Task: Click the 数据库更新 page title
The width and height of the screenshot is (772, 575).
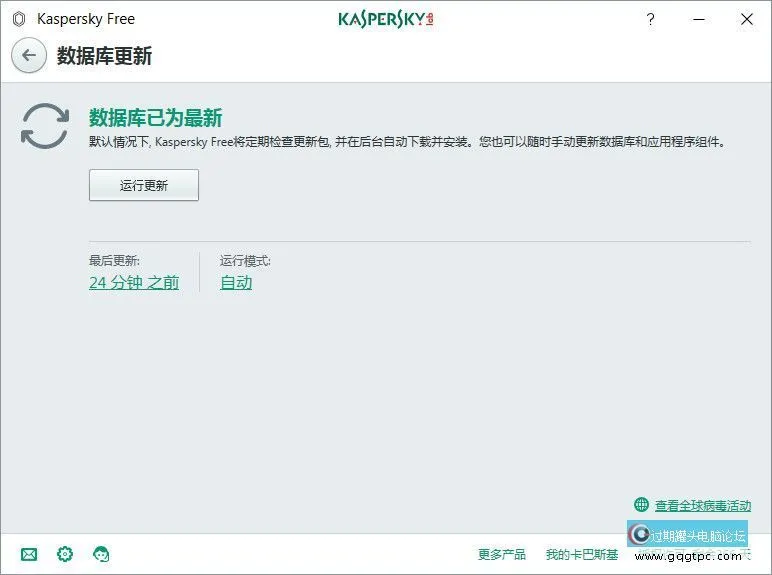Action: 104,56
